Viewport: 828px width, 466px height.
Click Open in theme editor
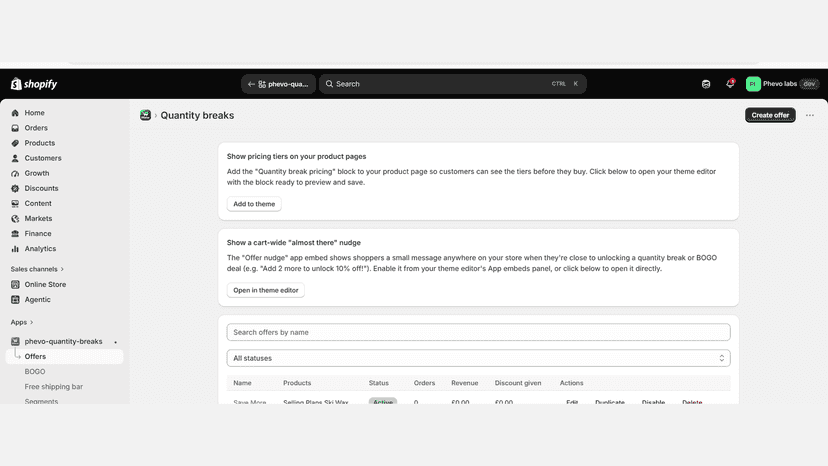[266, 290]
